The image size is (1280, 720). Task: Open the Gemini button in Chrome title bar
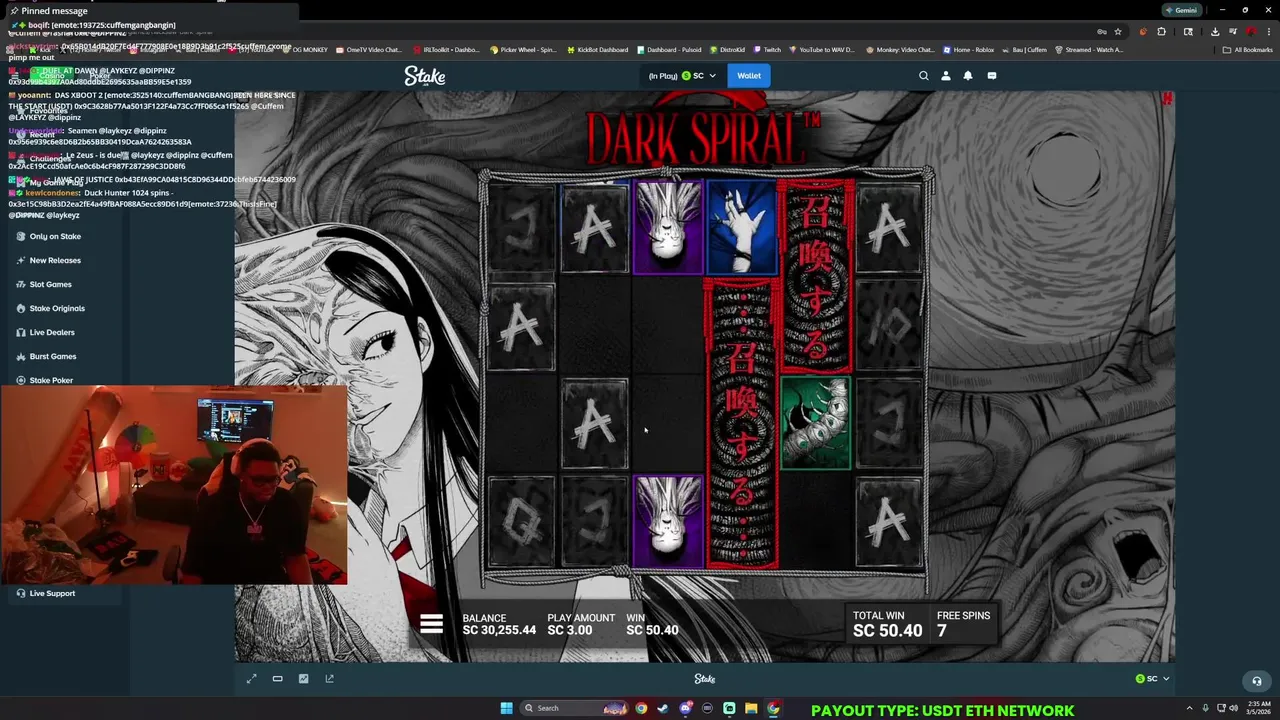[1181, 10]
